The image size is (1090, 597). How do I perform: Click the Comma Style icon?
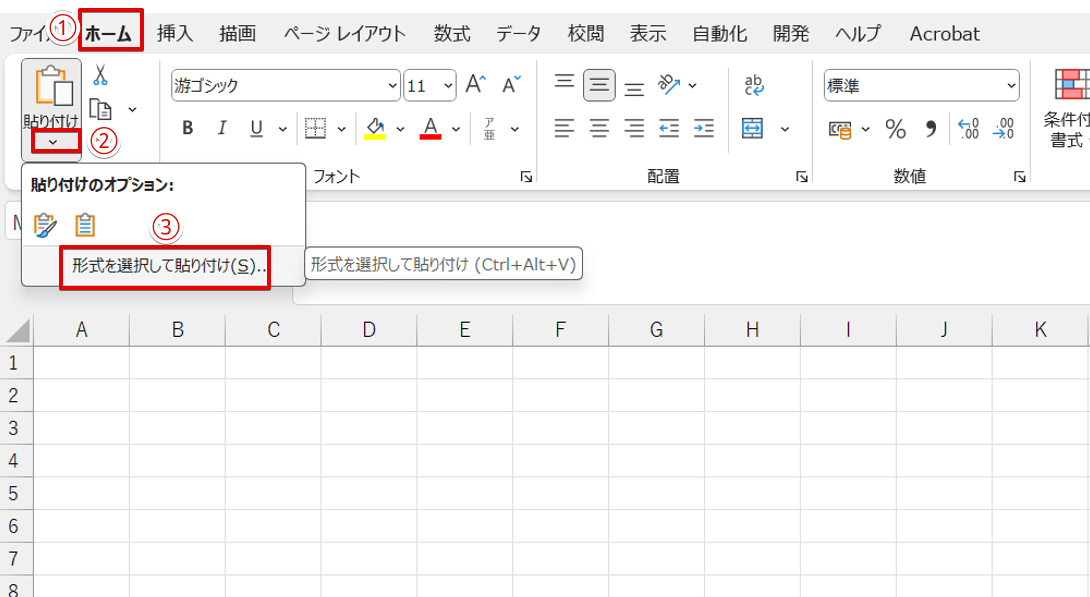[x=932, y=129]
